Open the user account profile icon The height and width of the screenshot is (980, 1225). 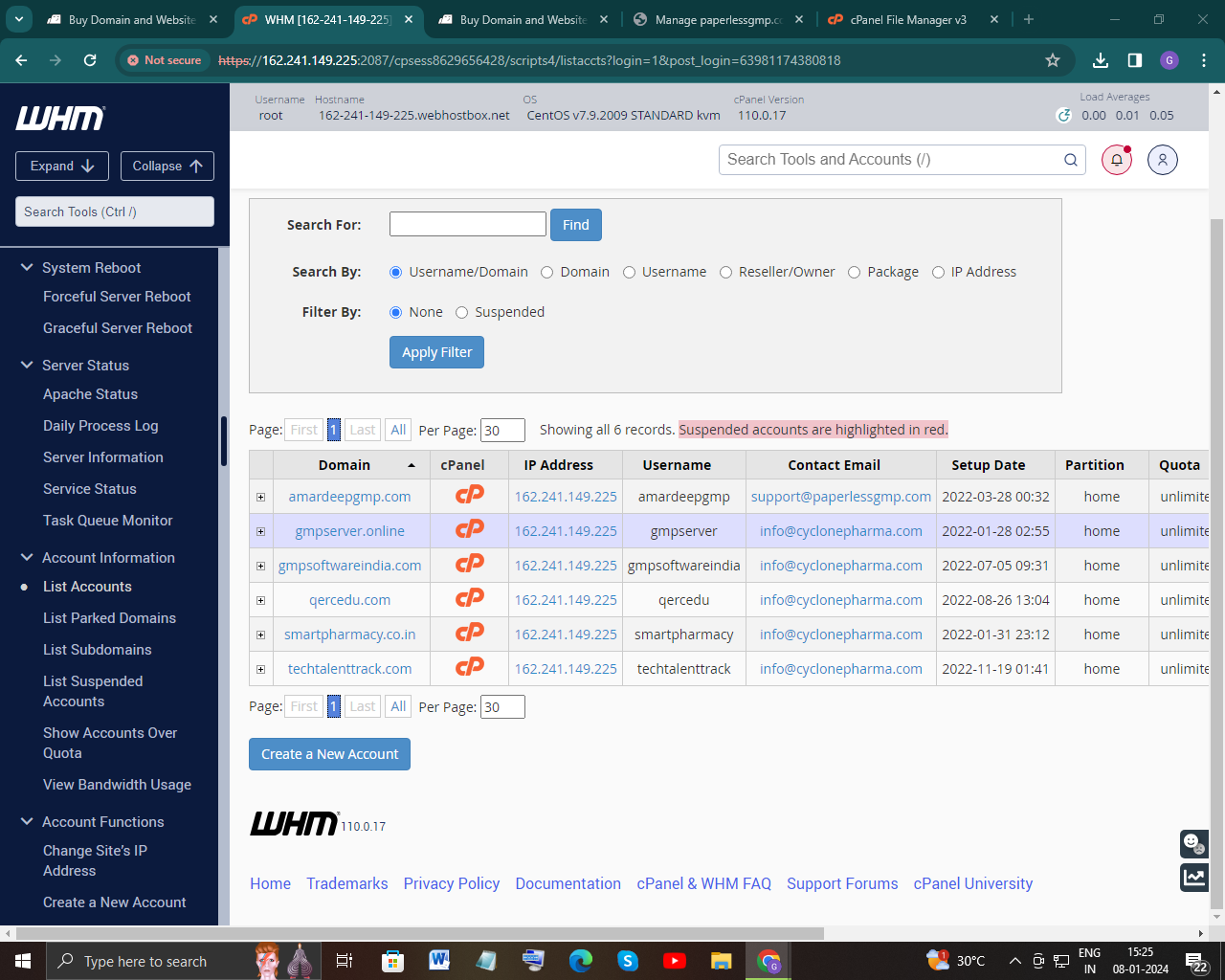(1162, 160)
